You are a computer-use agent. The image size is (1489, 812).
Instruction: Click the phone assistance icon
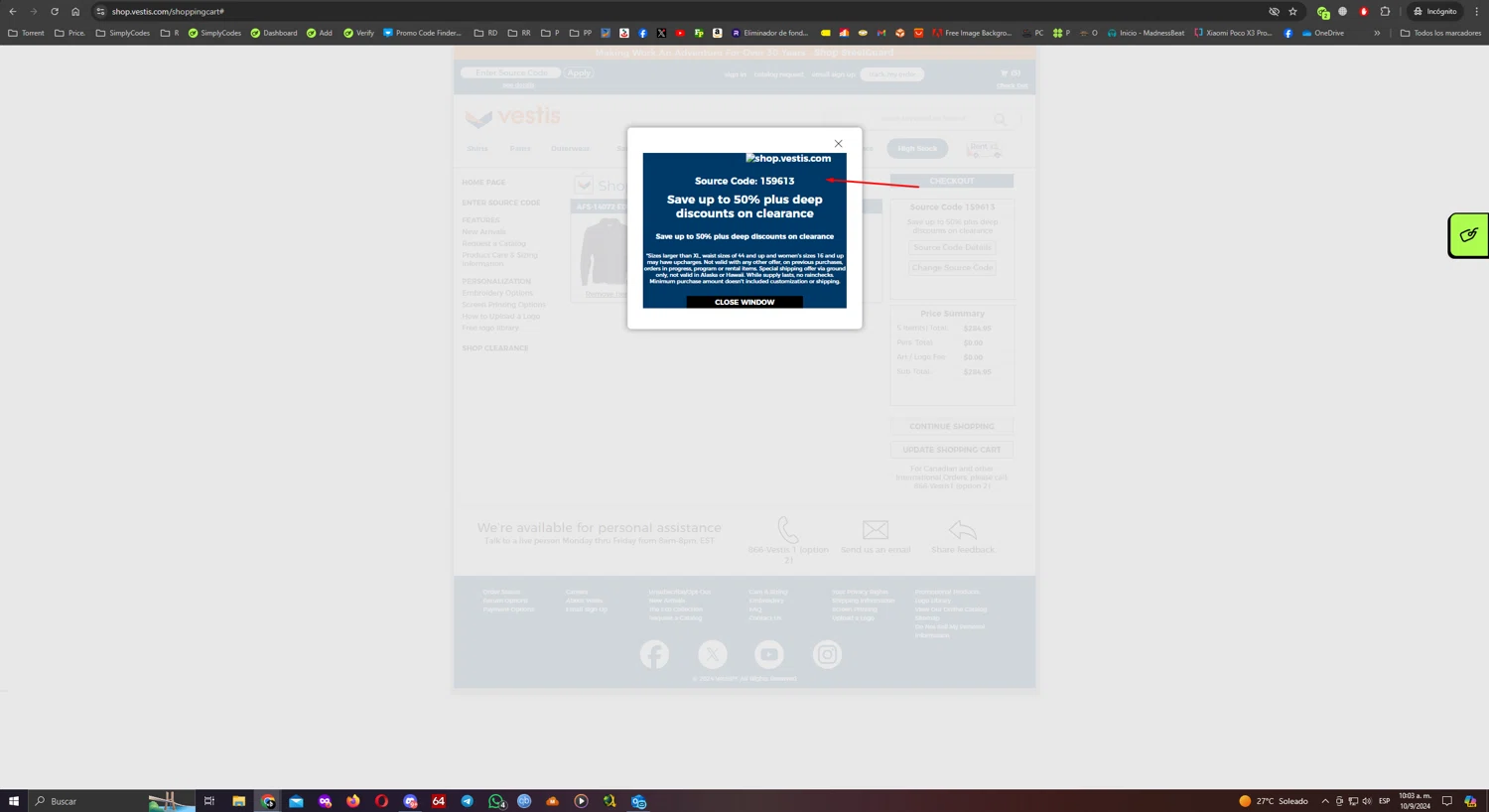[x=788, y=529]
